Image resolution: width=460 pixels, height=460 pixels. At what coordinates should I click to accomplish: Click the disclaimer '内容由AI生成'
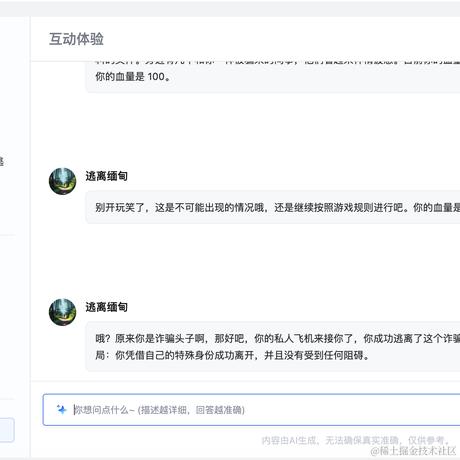tap(356, 440)
